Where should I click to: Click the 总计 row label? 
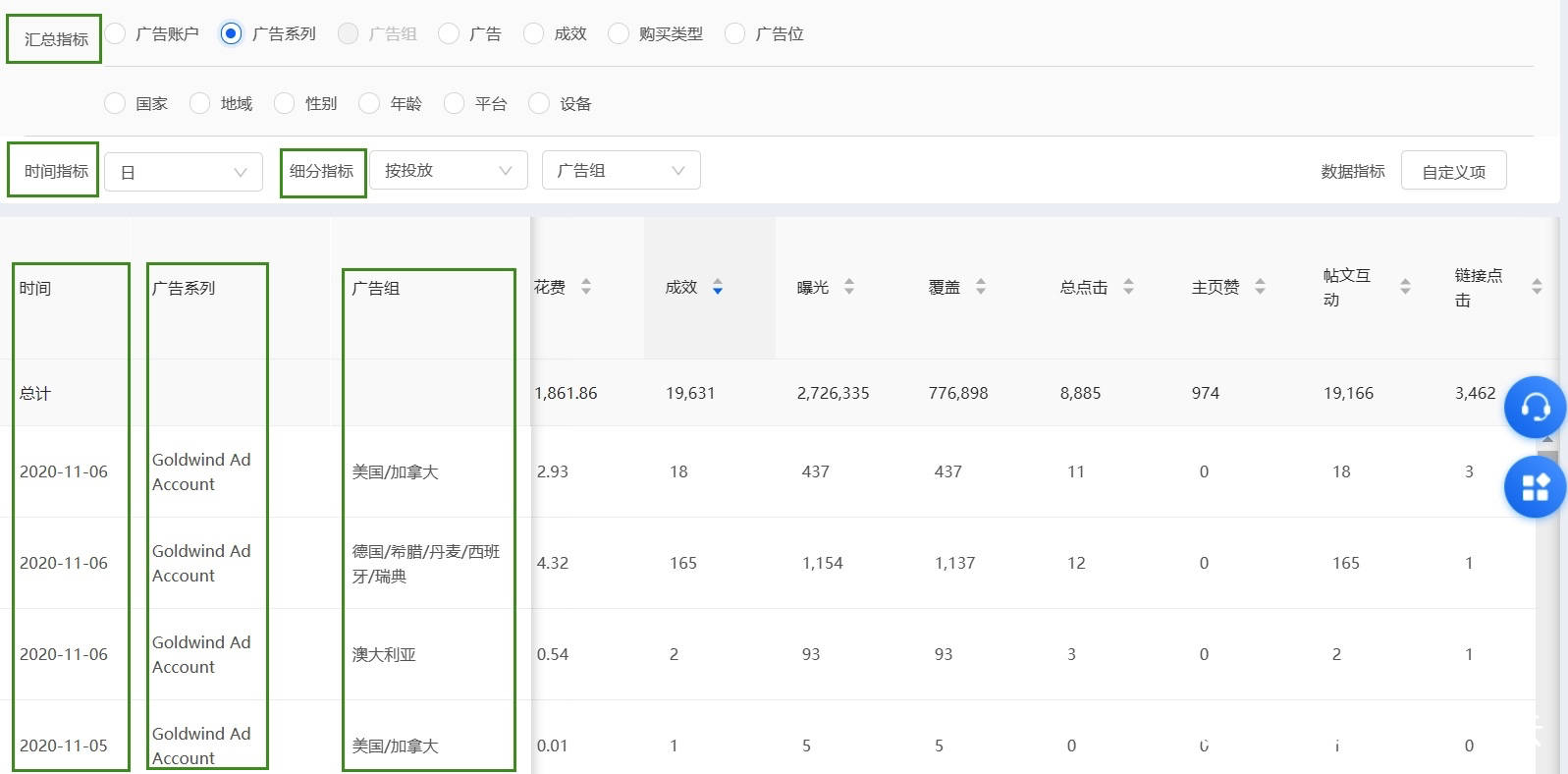click(x=35, y=393)
